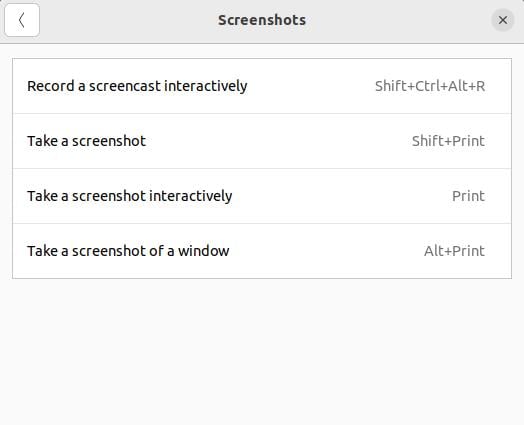
Task: Click blank space in the screenshot of a window row
Action: click(326, 251)
